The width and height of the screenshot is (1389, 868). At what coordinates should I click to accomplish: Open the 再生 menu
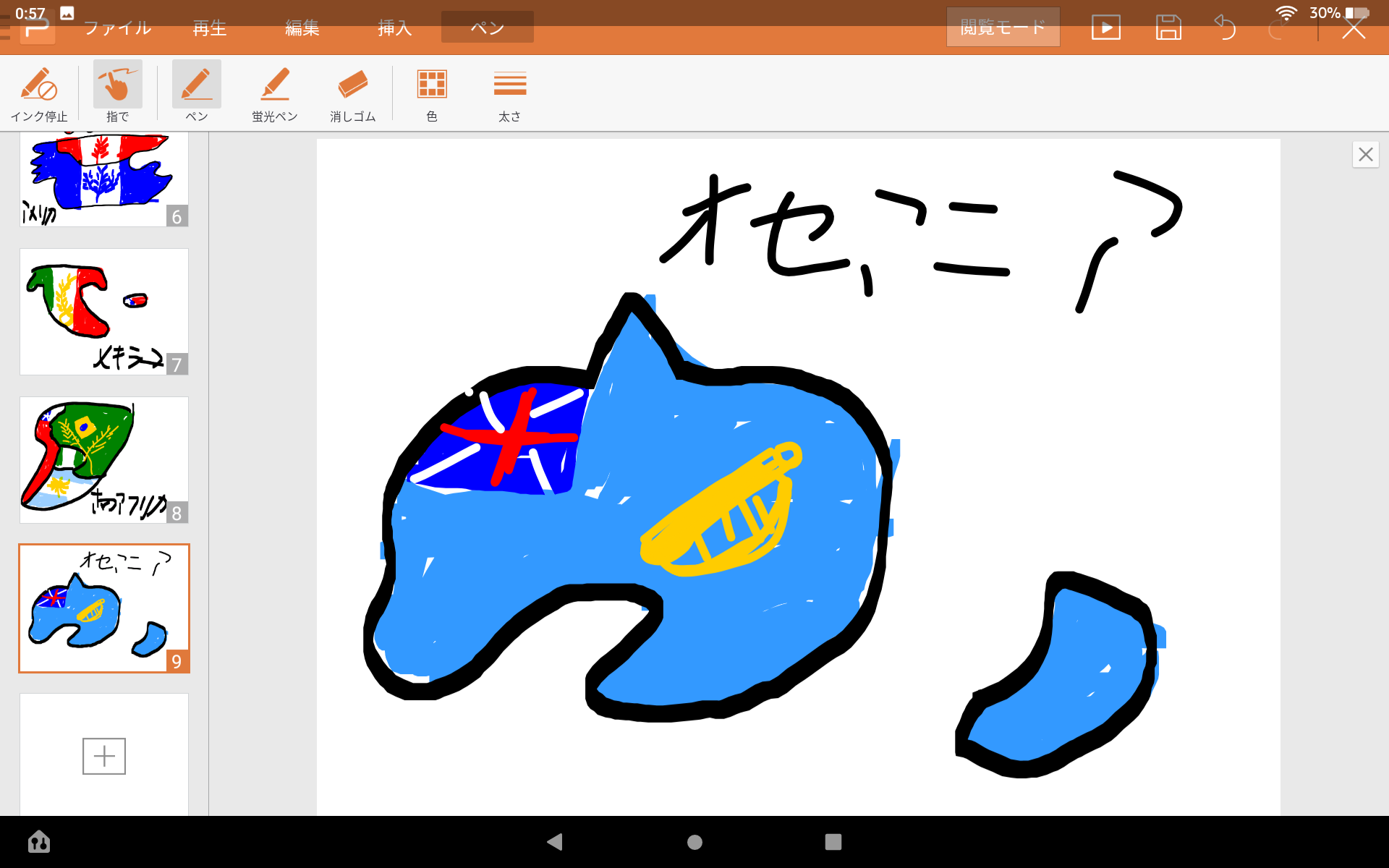(x=210, y=27)
